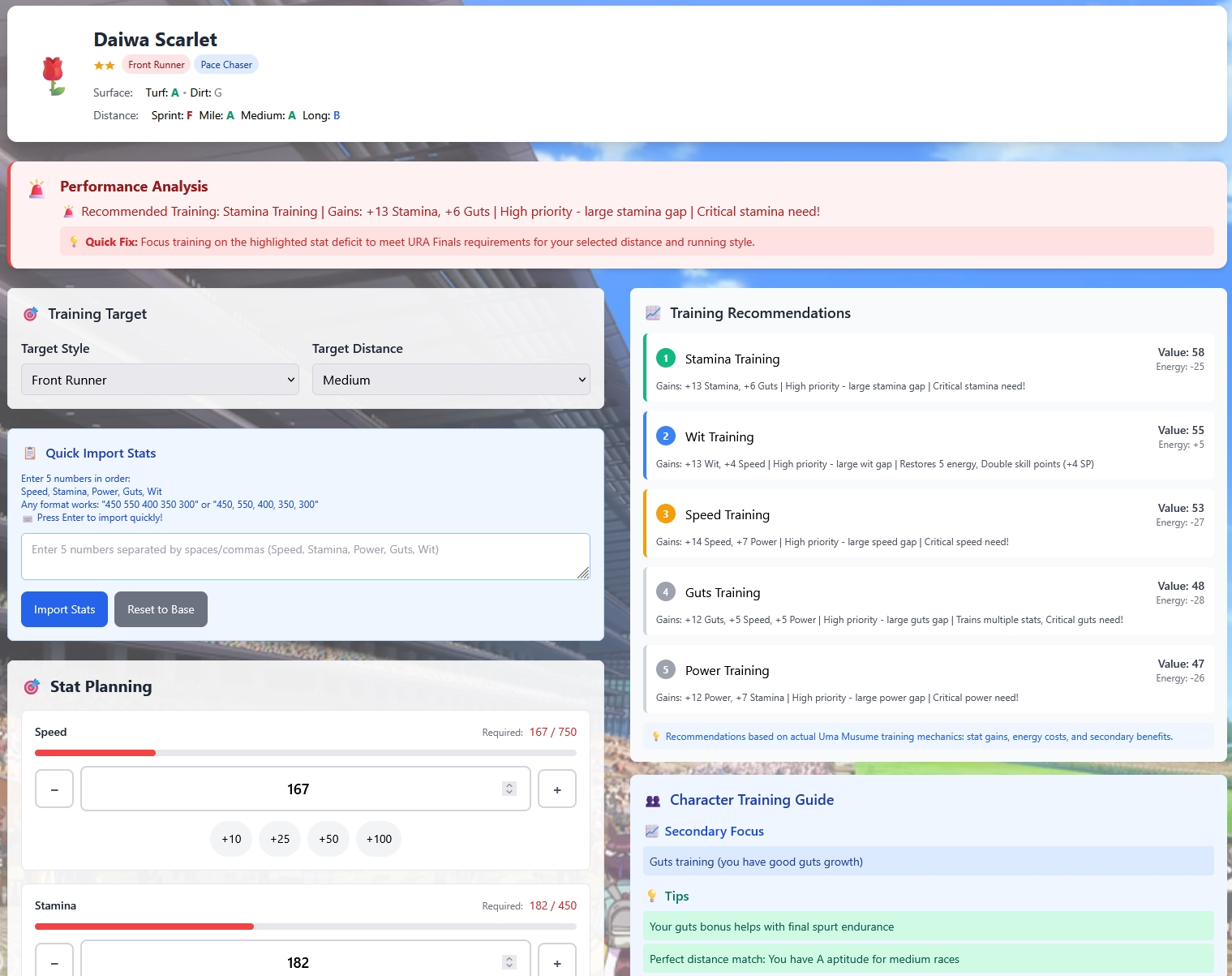Click the Stamina progress bar
Viewport: 1232px width, 976px height.
coord(306,927)
